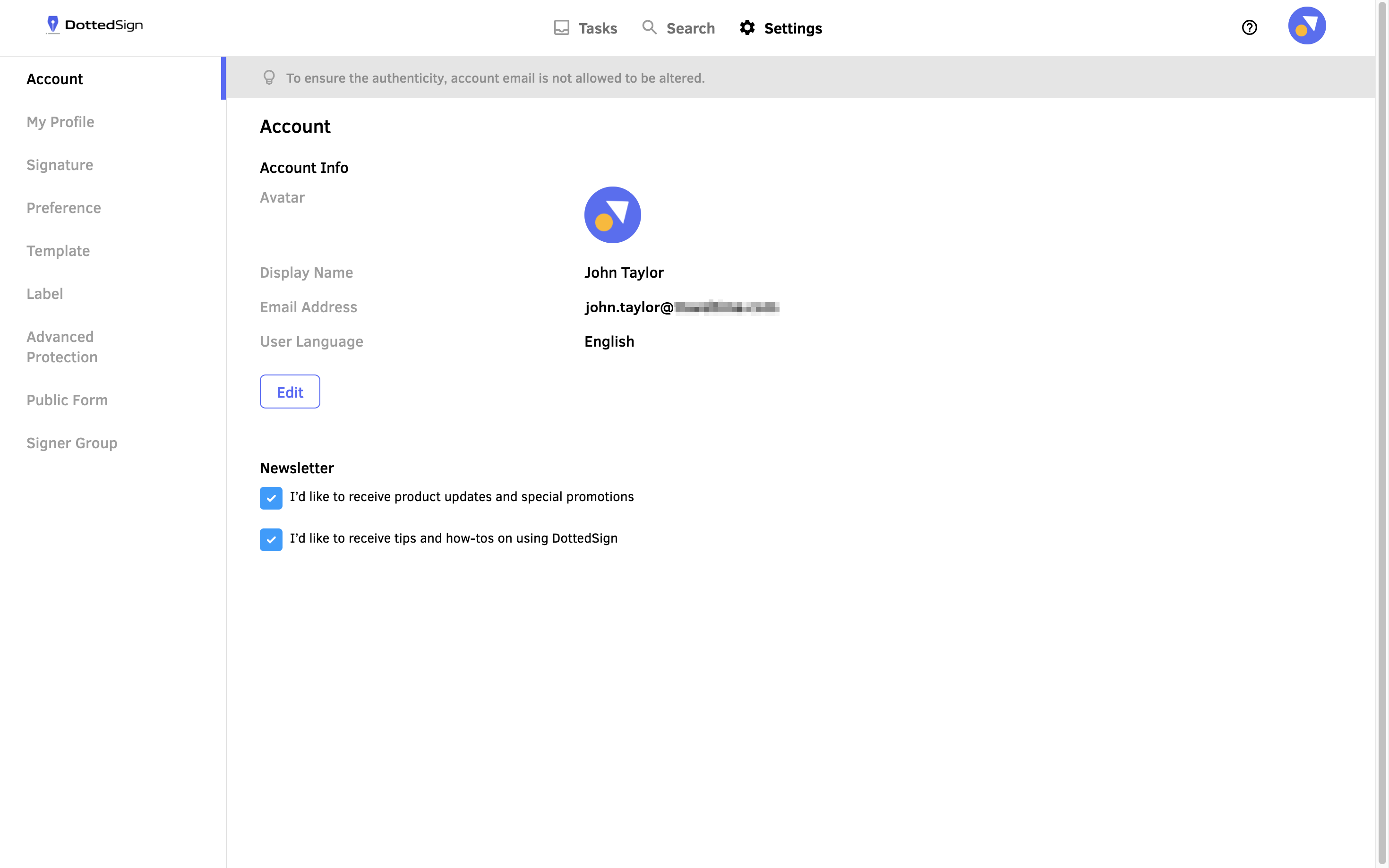Navigate to Label settings
Viewport: 1389px width, 868px height.
(45, 294)
